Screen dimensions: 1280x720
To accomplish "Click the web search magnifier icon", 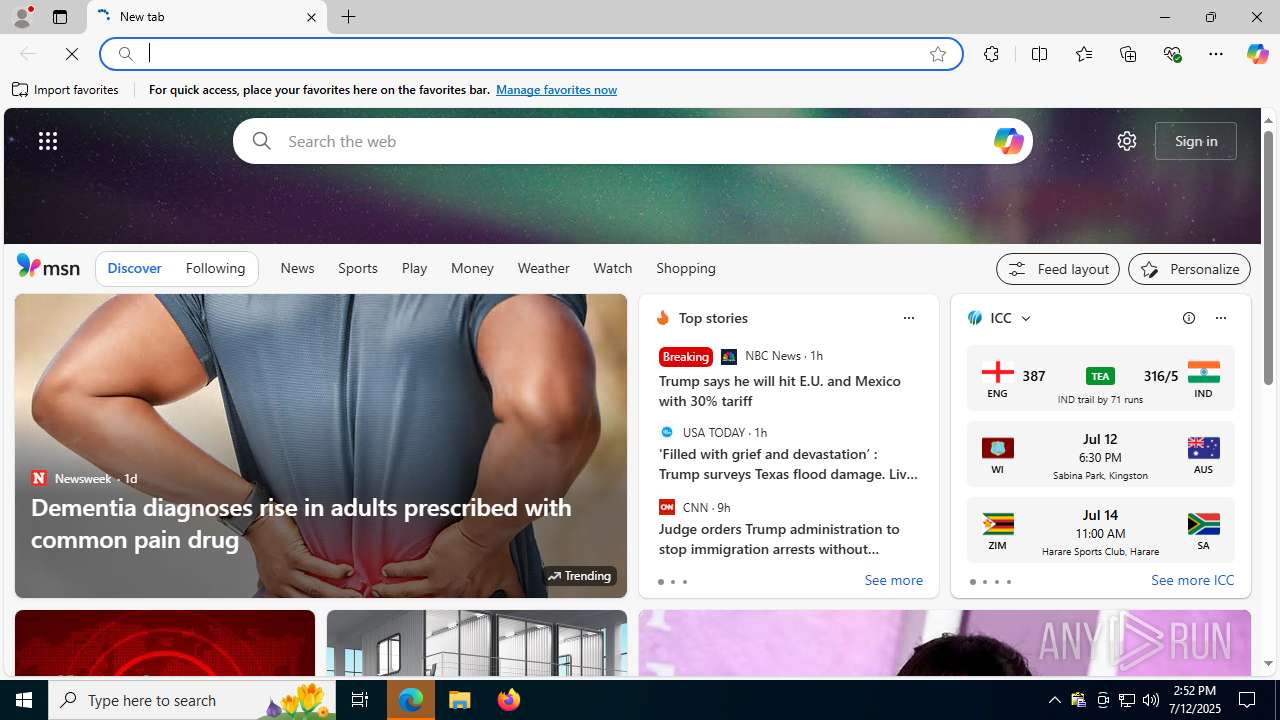I will click(x=261, y=141).
